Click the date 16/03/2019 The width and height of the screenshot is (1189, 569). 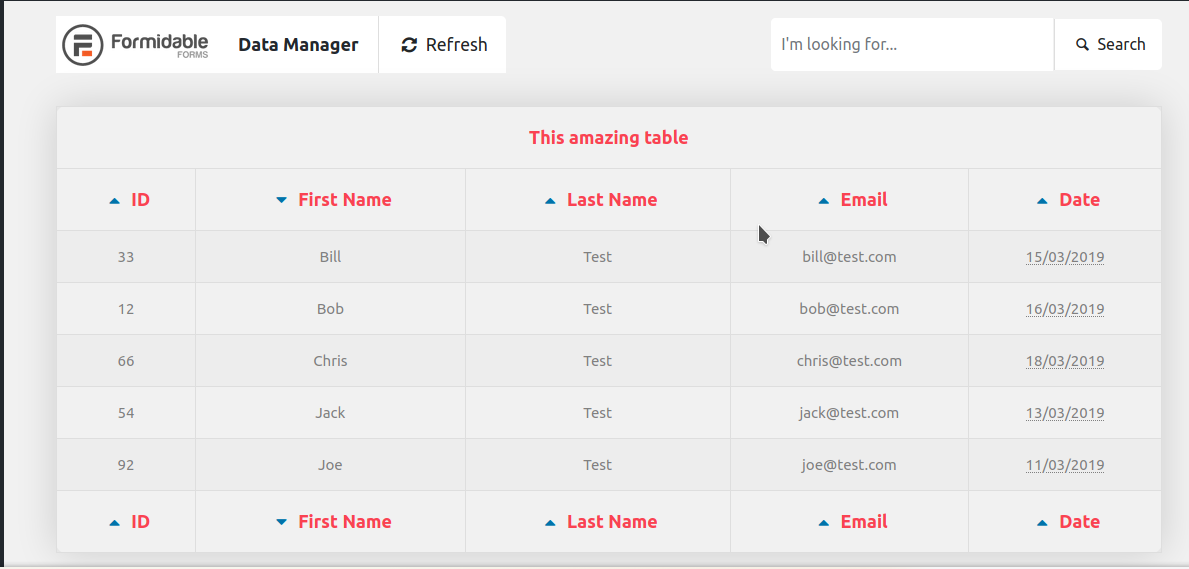click(x=1065, y=309)
